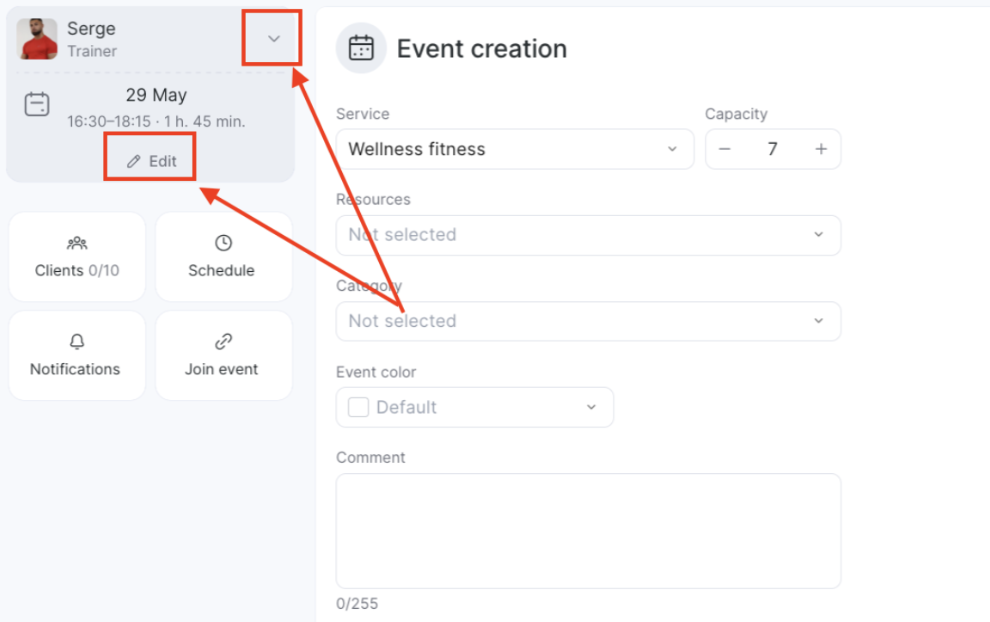Click the Edit button under event time
Screen dimensions: 990x622
[151, 162]
